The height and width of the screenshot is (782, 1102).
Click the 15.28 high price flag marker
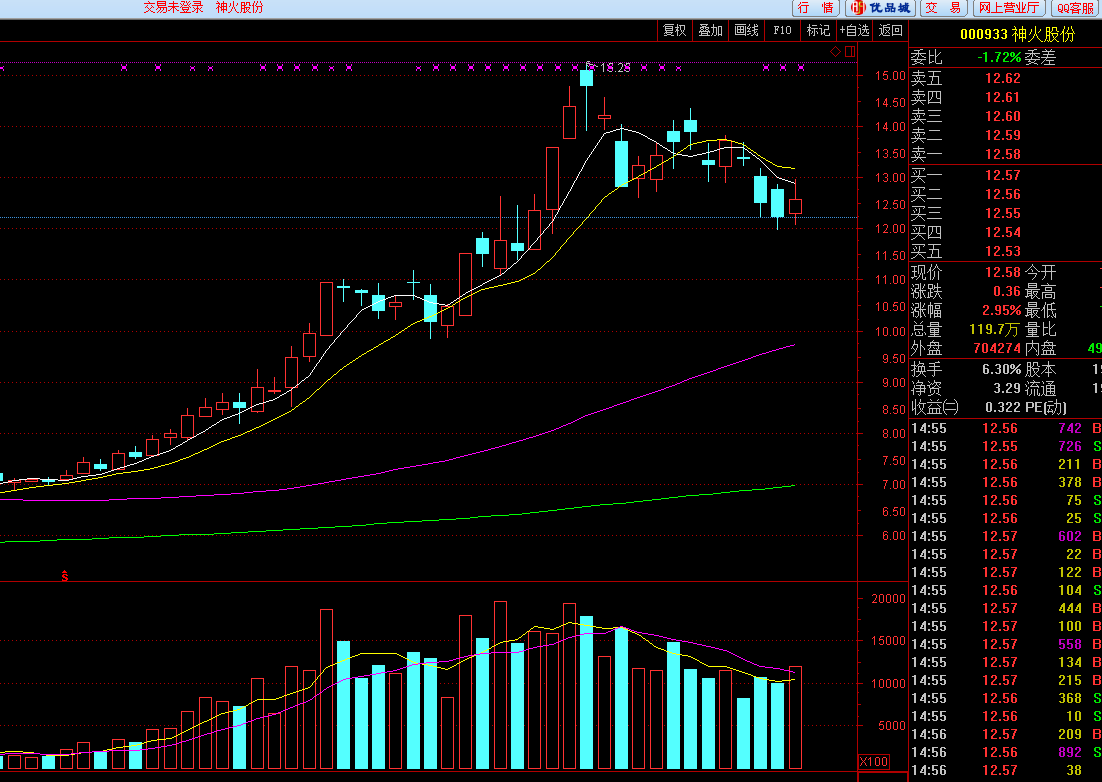pos(609,67)
